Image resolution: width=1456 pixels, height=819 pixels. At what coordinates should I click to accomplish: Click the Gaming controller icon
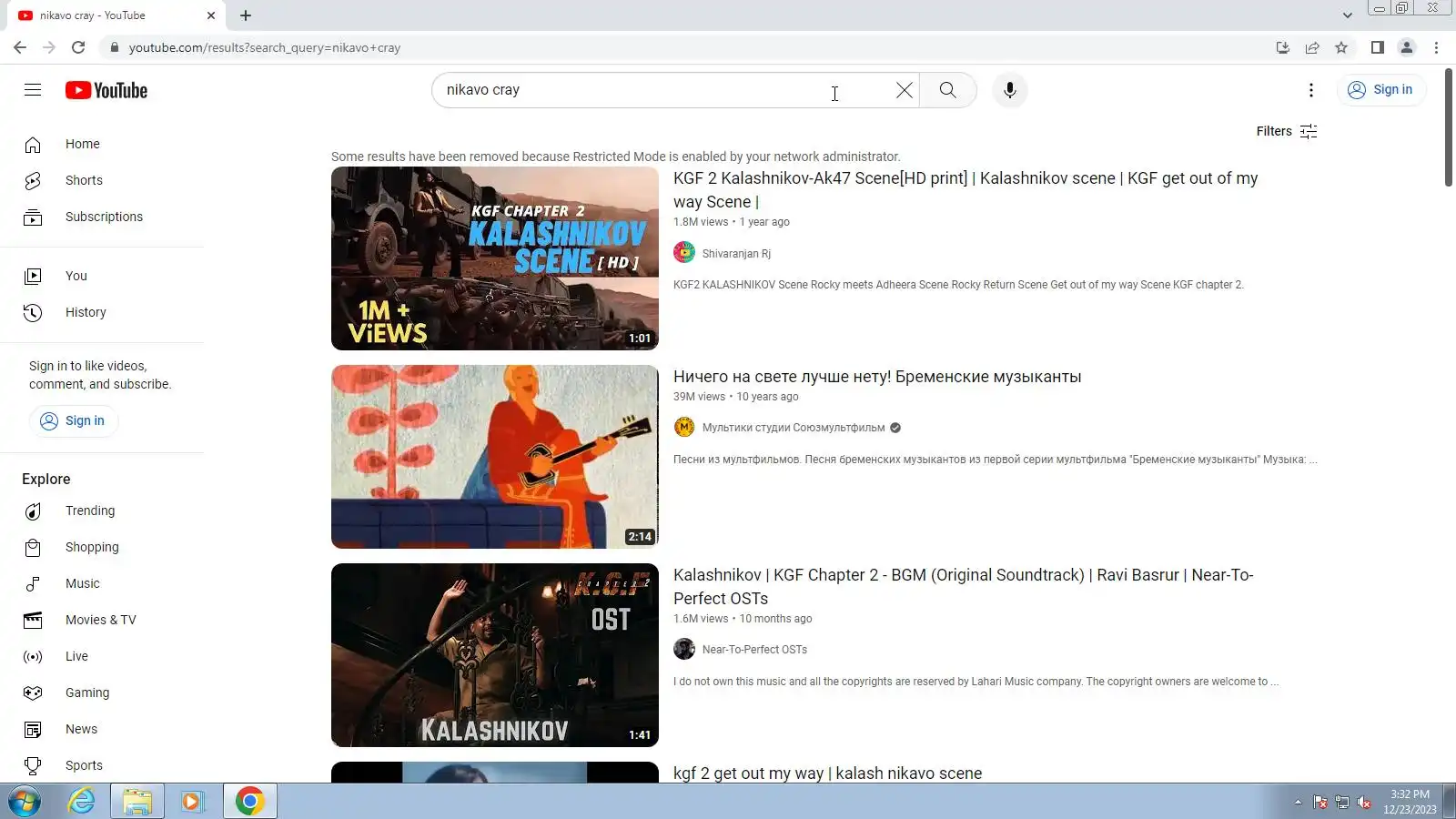pos(33,693)
